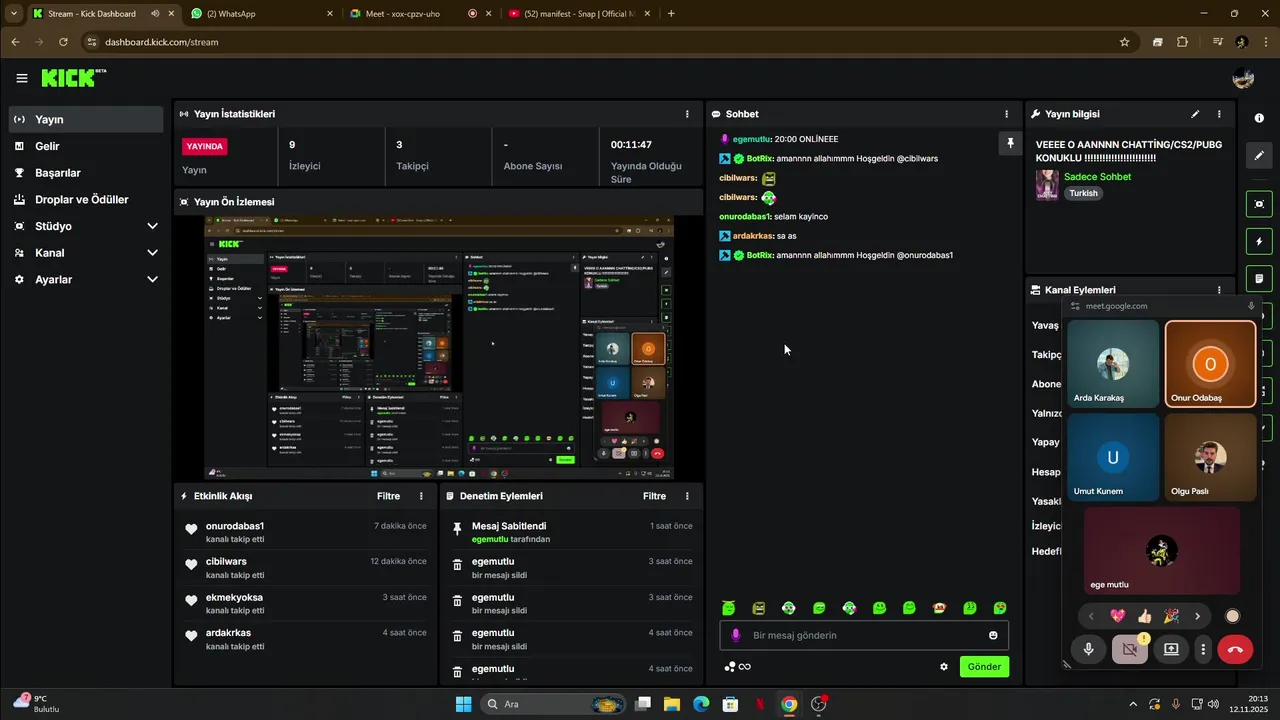Click the Kick logo
This screenshot has height=720, width=1280.
pyautogui.click(x=73, y=78)
